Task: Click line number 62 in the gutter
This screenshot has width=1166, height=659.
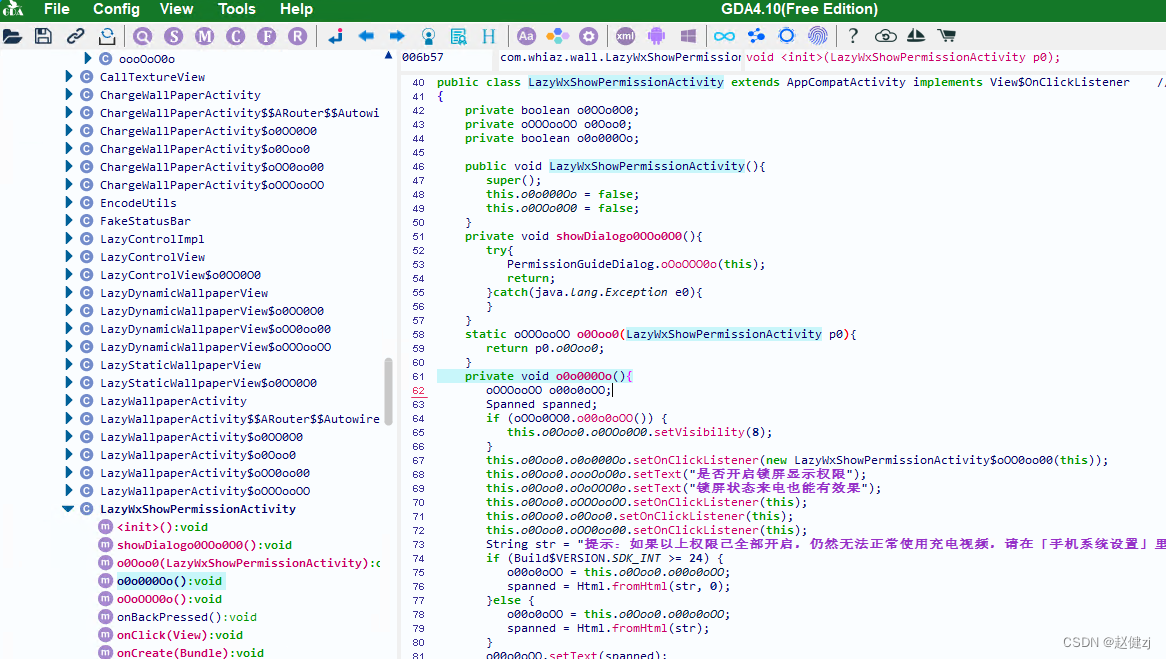Action: [419, 390]
